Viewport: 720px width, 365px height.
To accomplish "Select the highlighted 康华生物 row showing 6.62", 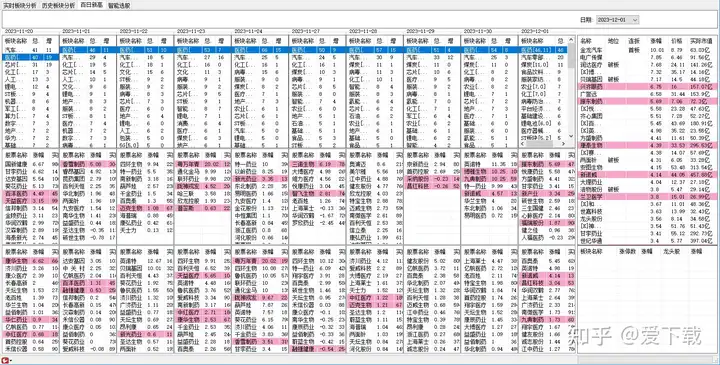I will [31, 260].
